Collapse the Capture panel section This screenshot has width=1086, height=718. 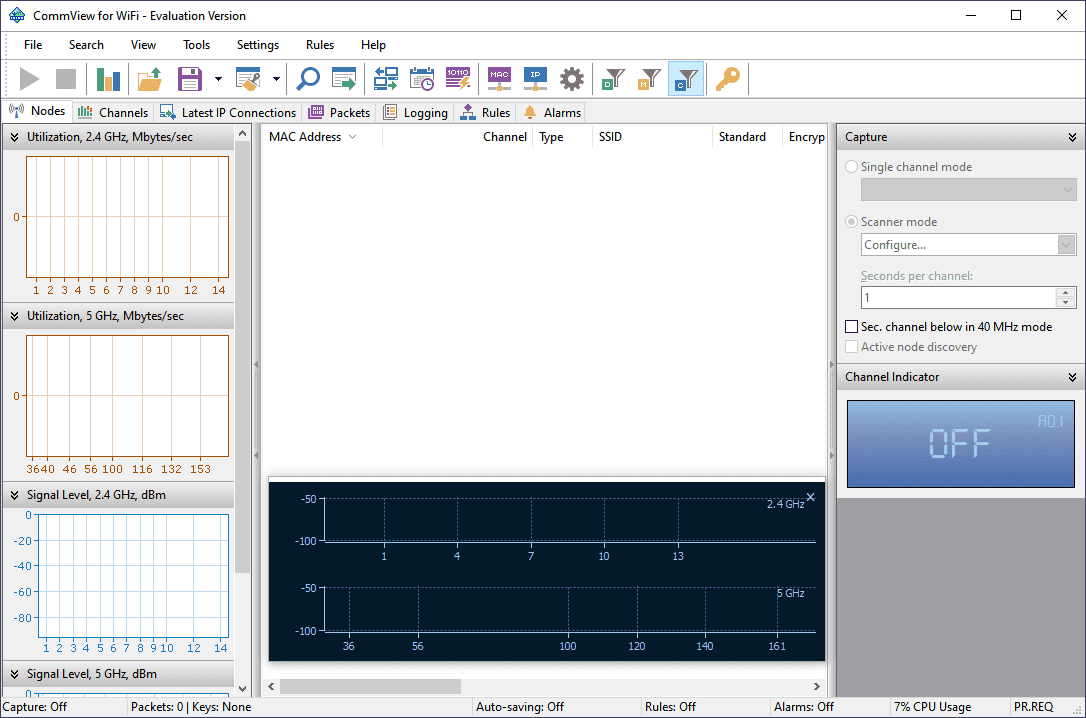click(1072, 137)
